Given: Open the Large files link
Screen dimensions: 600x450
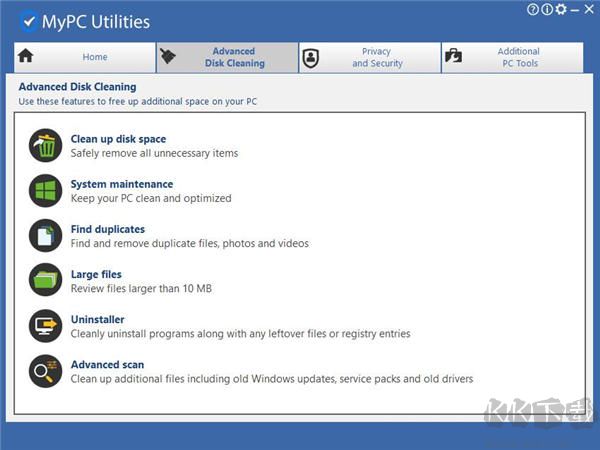Looking at the screenshot, I should (x=96, y=274).
